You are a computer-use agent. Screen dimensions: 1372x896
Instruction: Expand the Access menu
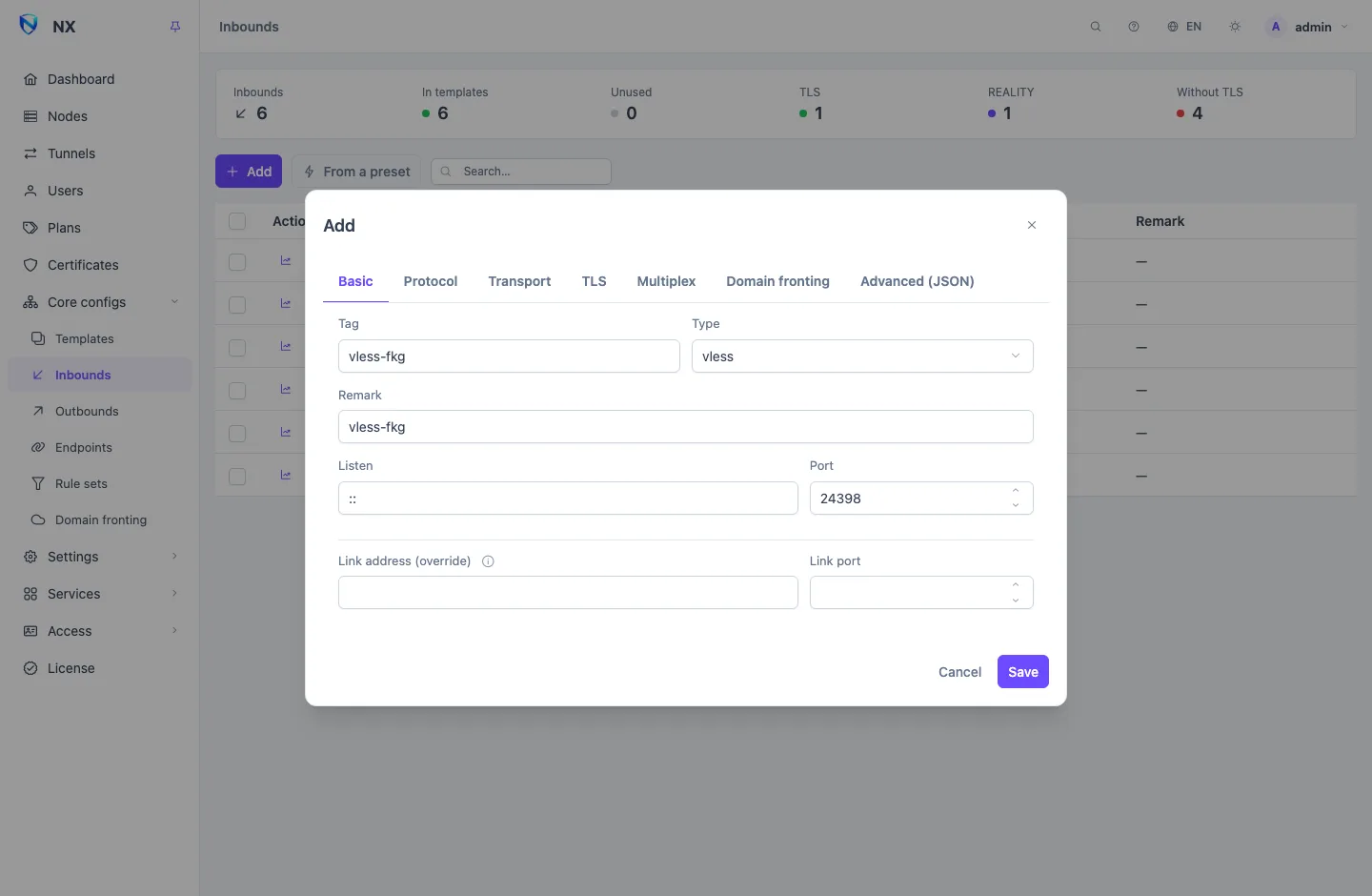point(100,631)
